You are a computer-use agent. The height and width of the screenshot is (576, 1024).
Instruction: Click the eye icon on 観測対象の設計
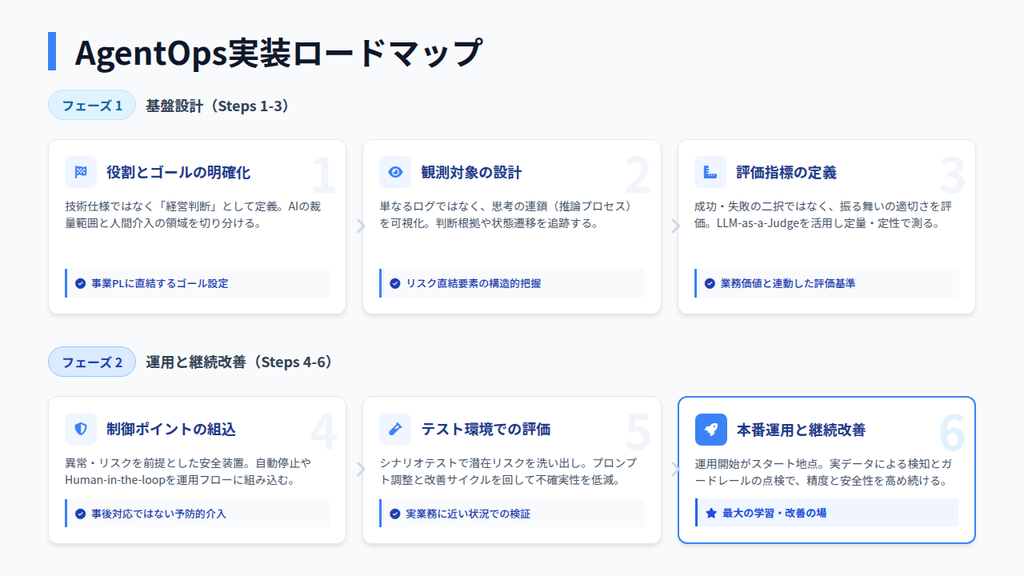pyautogui.click(x=394, y=173)
